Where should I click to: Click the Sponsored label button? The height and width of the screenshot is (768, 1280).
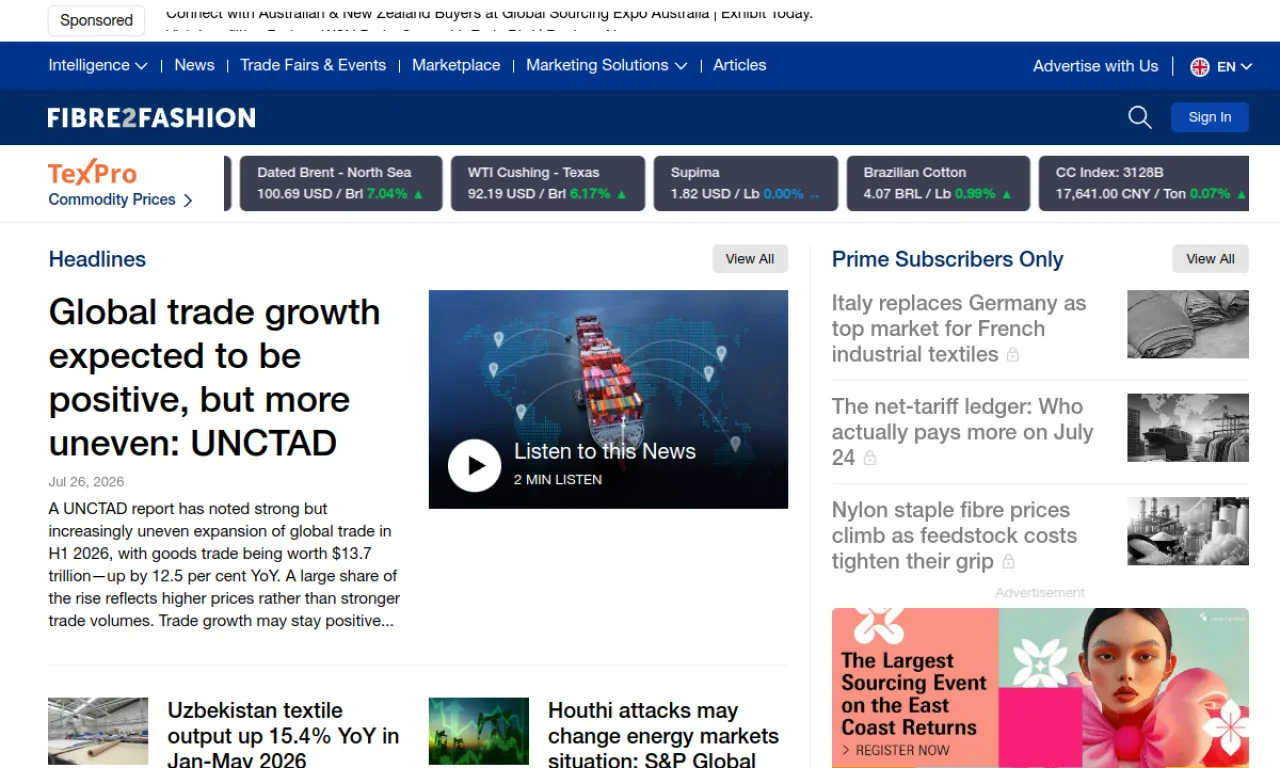click(x=96, y=20)
